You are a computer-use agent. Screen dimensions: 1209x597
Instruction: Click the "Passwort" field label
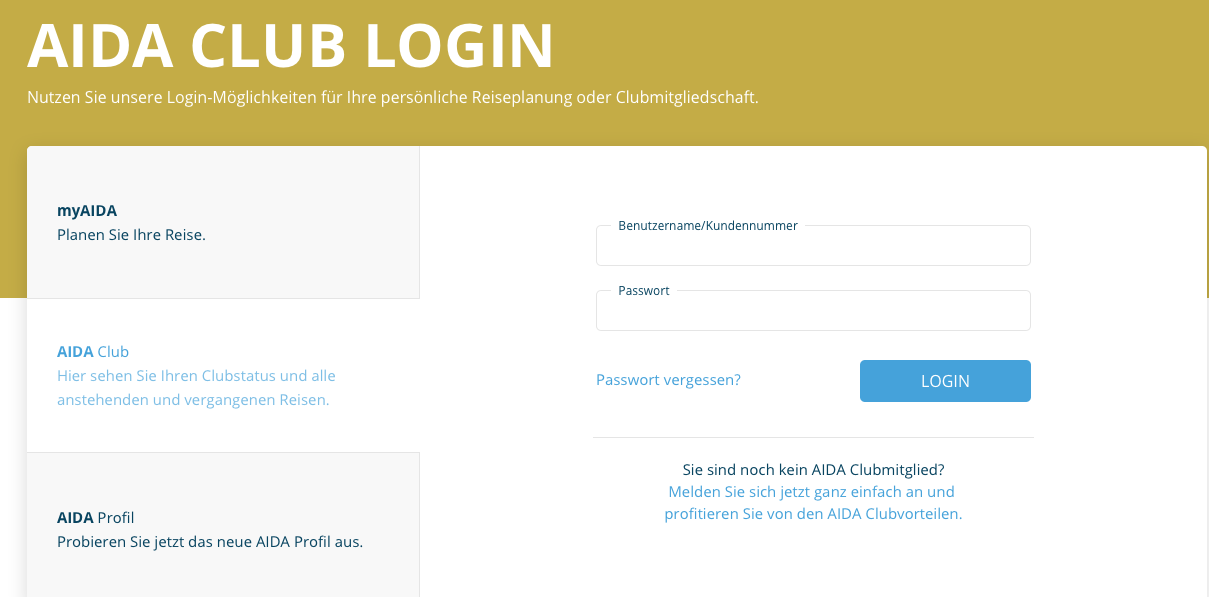[644, 290]
